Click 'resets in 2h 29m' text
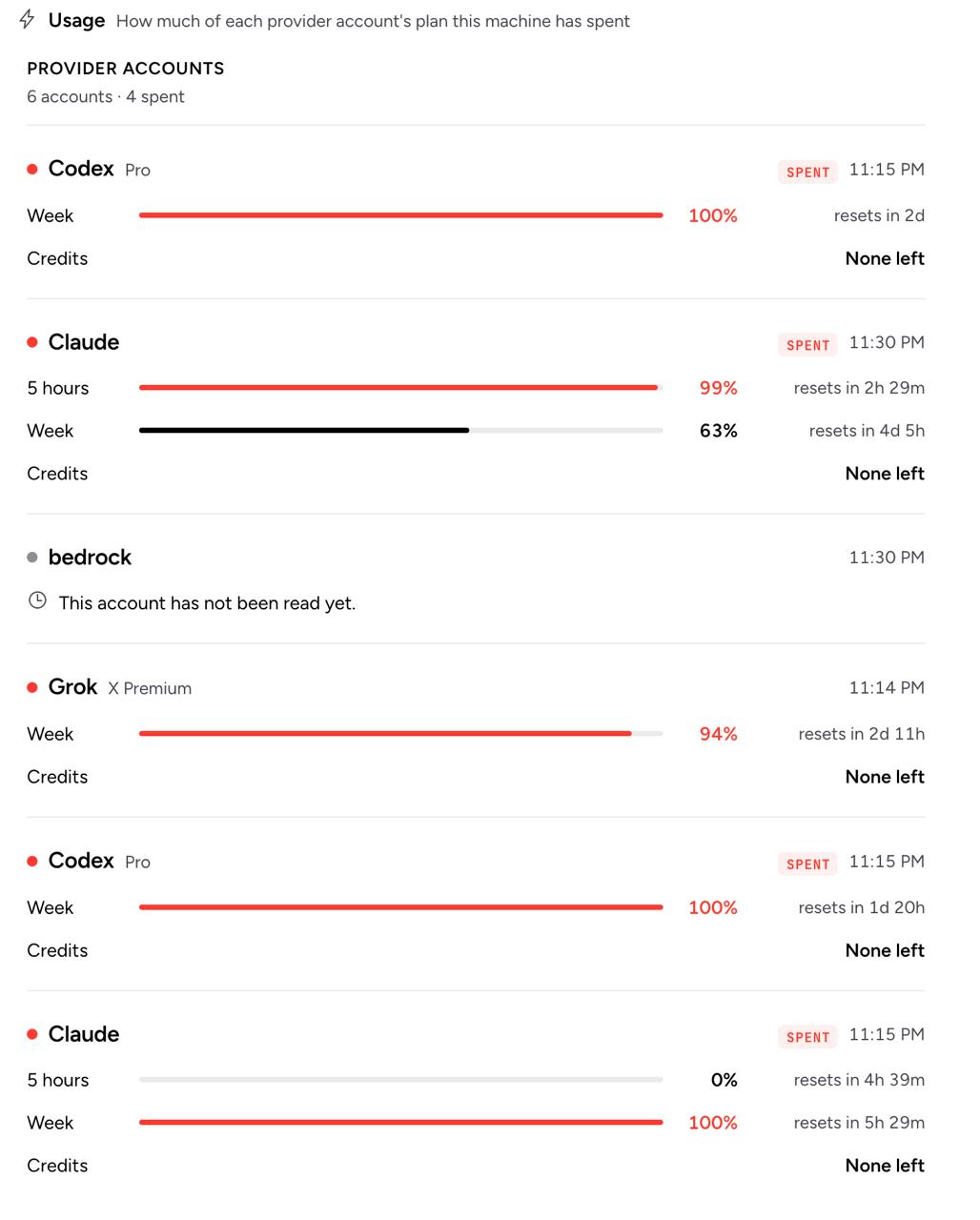The width and height of the screenshot is (980, 1220). coord(859,388)
